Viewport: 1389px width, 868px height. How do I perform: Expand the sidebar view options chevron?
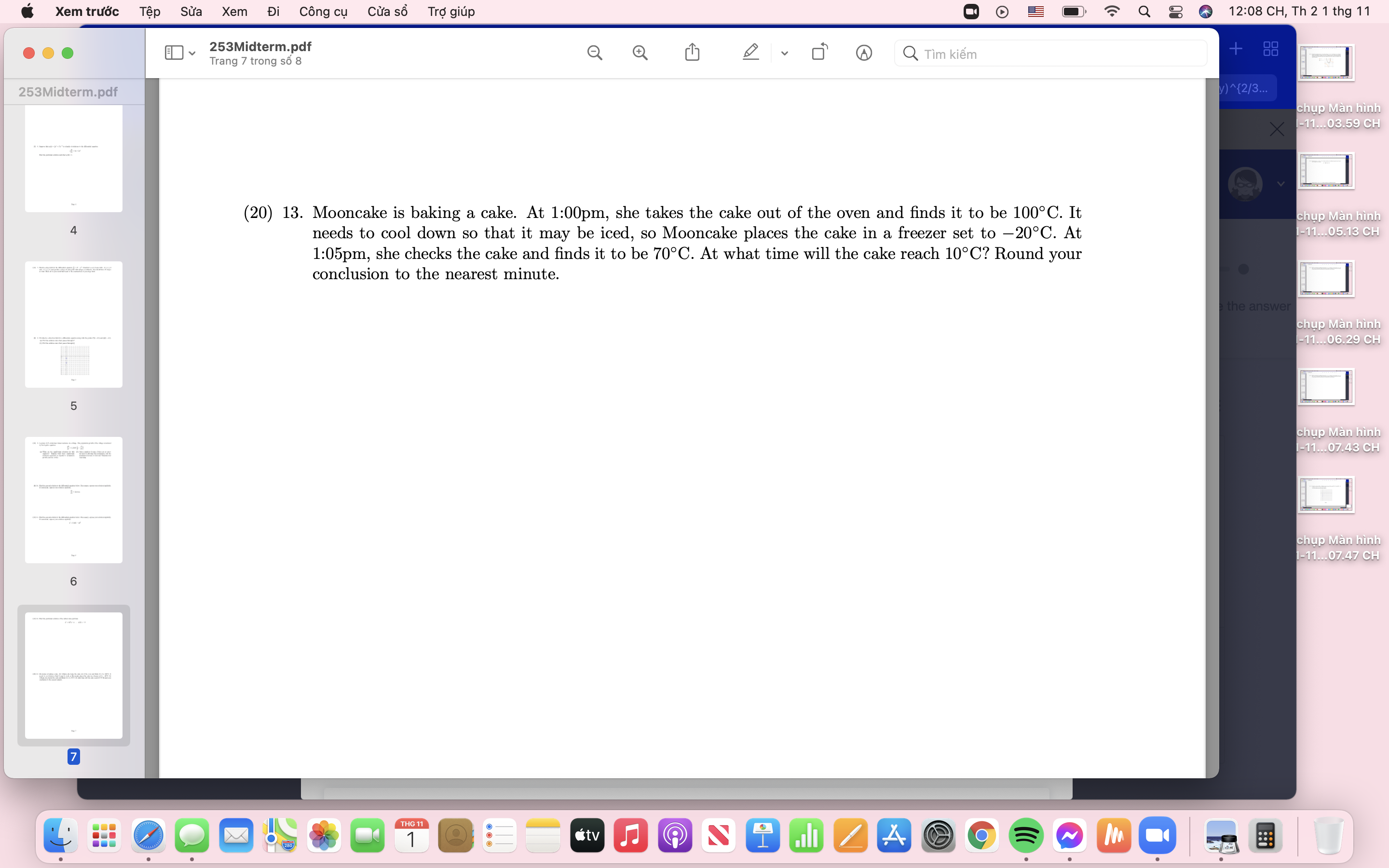click(191, 54)
